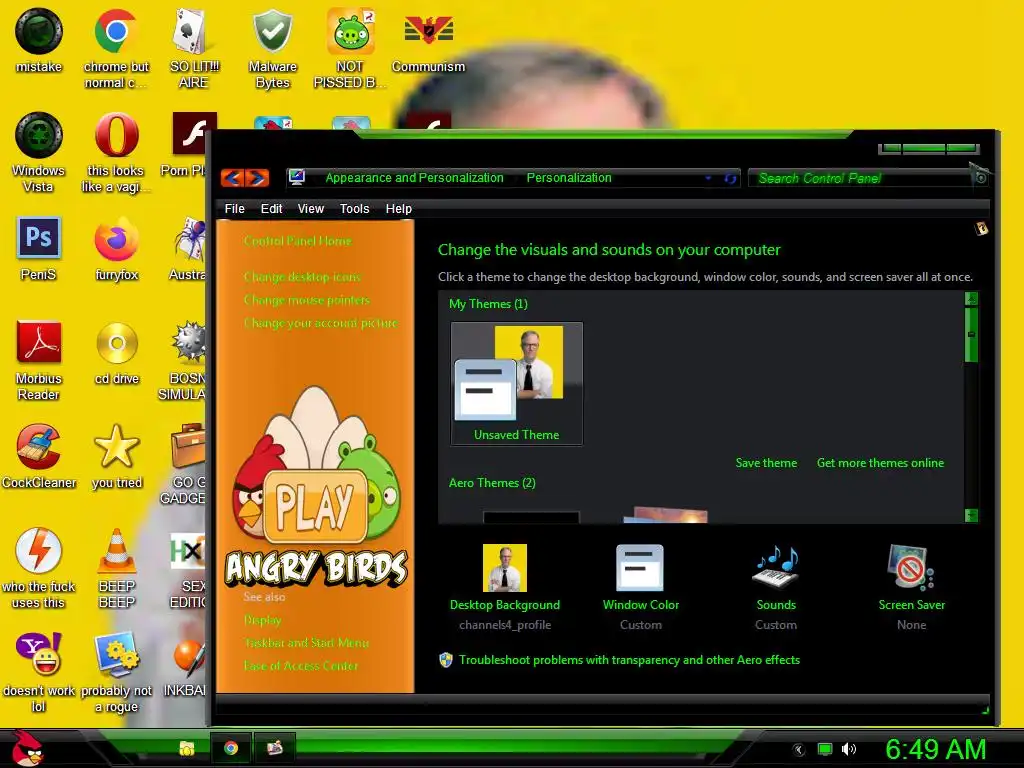
Task: Open the File menu
Action: 234,209
